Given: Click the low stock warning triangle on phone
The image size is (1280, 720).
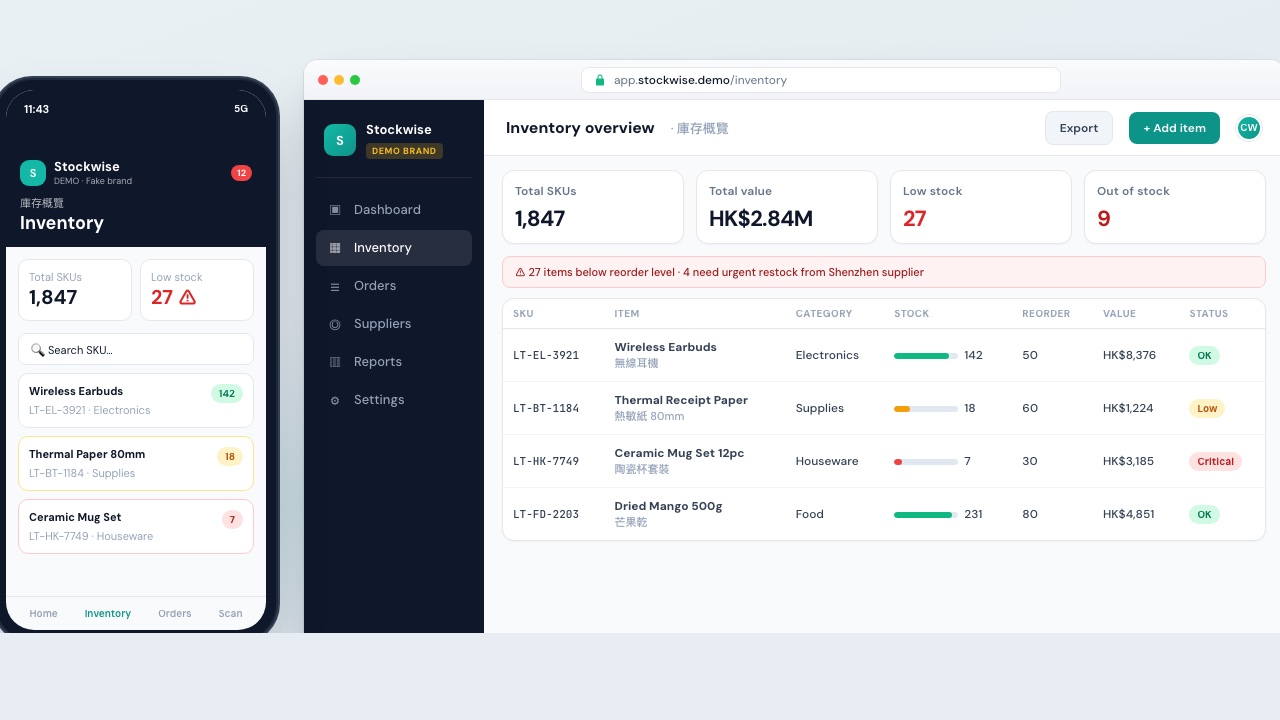Looking at the screenshot, I should click(x=188, y=297).
